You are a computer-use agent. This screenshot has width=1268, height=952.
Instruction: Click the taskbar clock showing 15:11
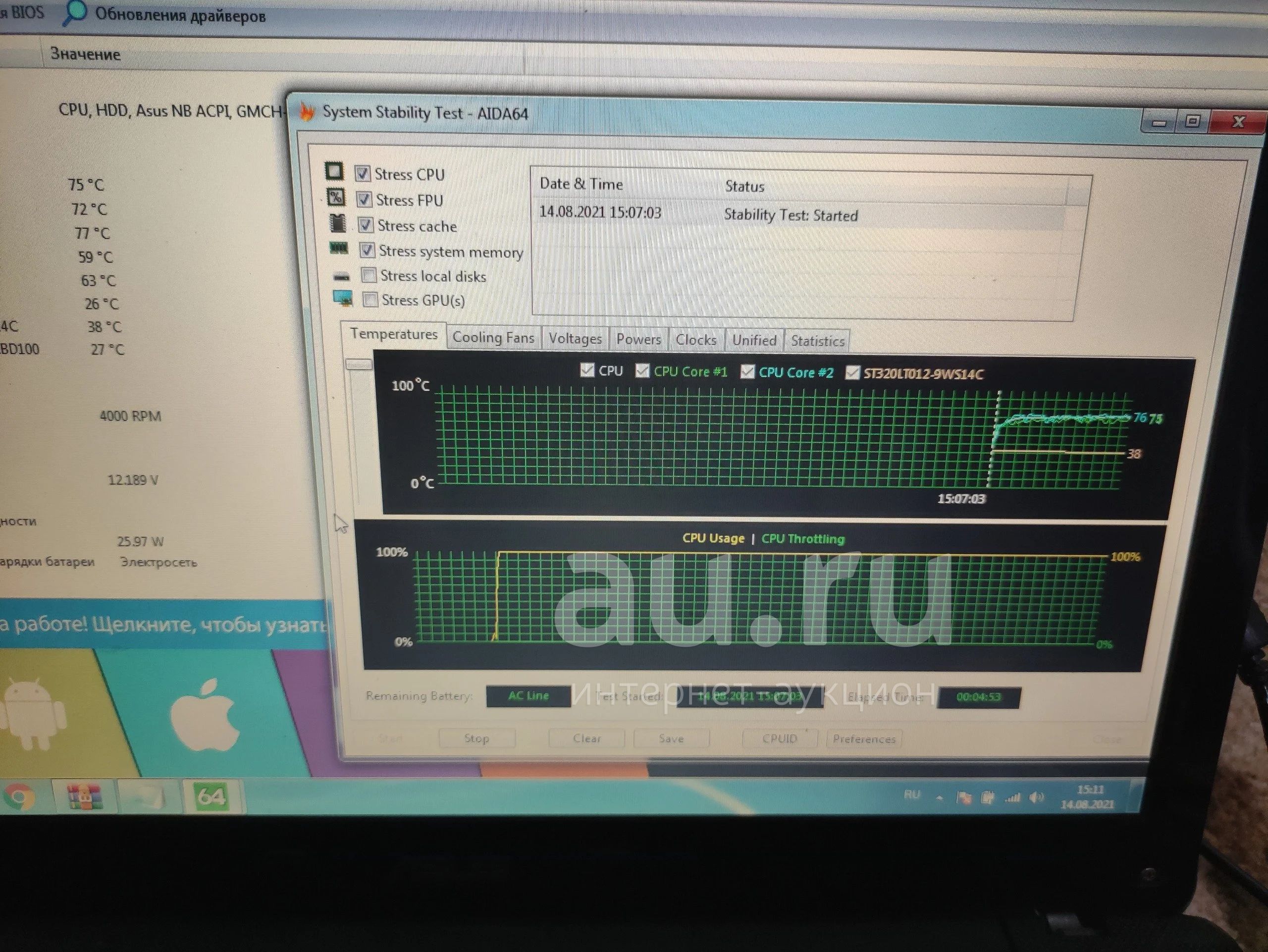(1087, 797)
